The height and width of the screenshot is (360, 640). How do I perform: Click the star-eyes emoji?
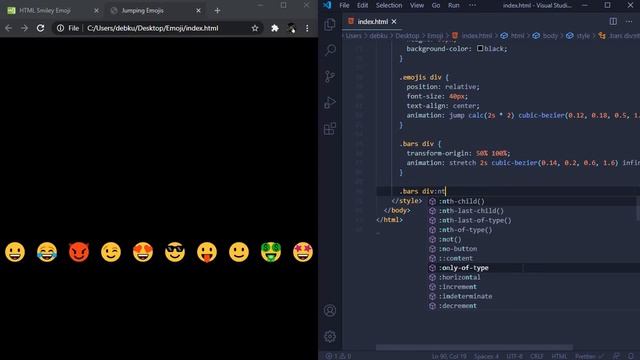tap(303, 252)
